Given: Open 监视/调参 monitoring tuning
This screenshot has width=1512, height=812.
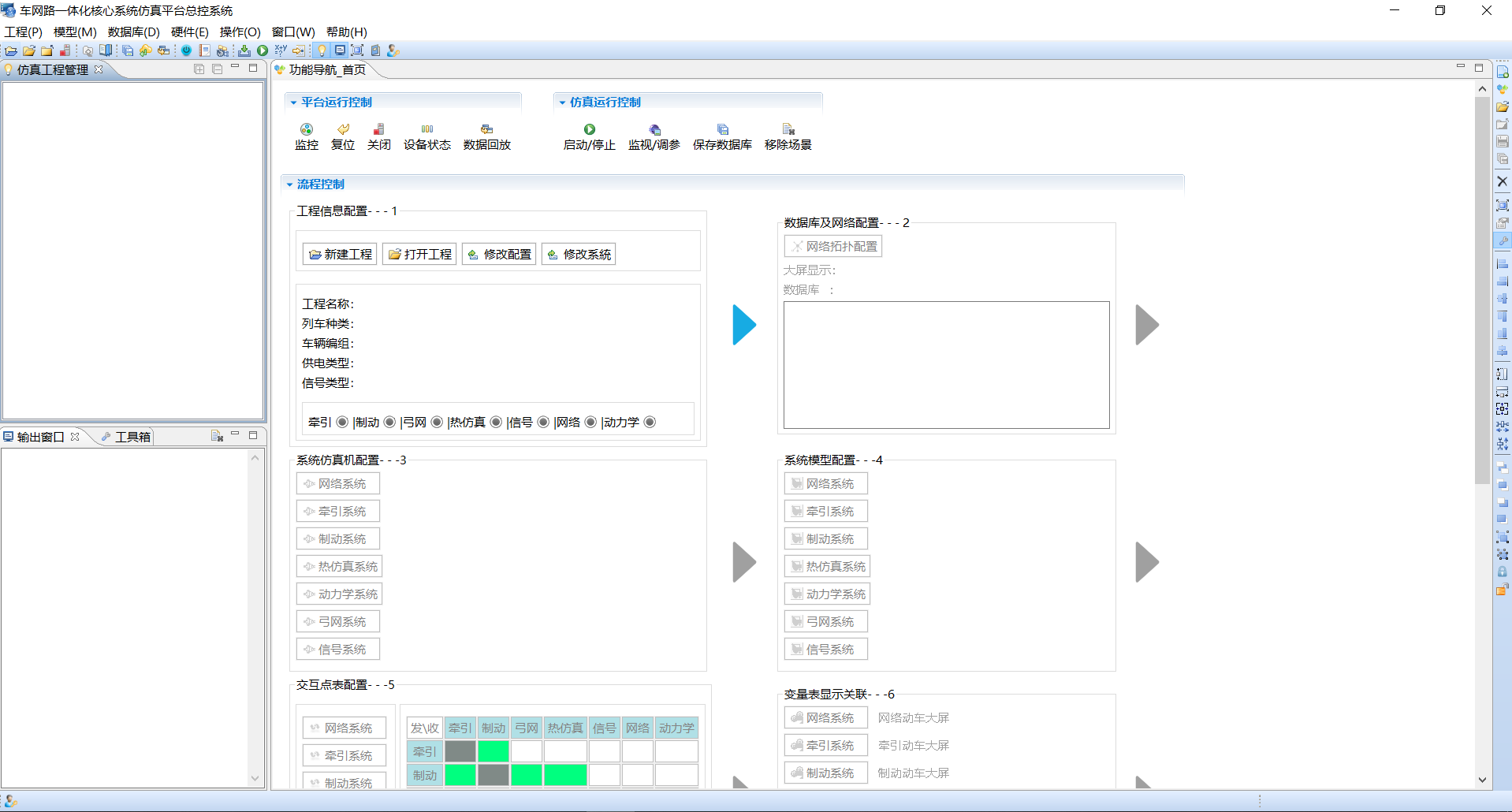Looking at the screenshot, I should tap(654, 137).
